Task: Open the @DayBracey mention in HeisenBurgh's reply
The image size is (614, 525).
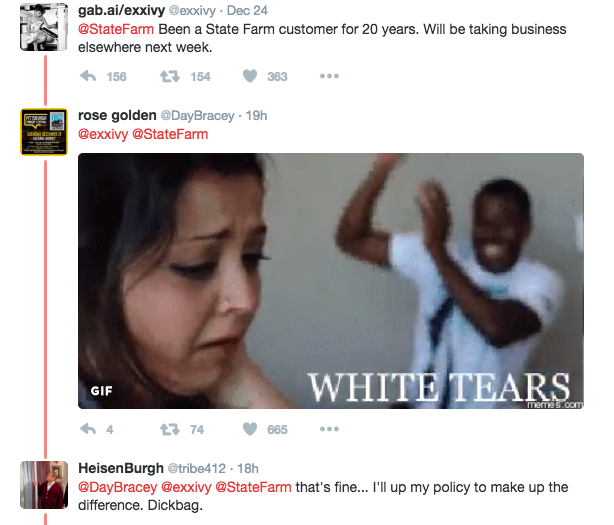Action: pyautogui.click(x=117, y=487)
